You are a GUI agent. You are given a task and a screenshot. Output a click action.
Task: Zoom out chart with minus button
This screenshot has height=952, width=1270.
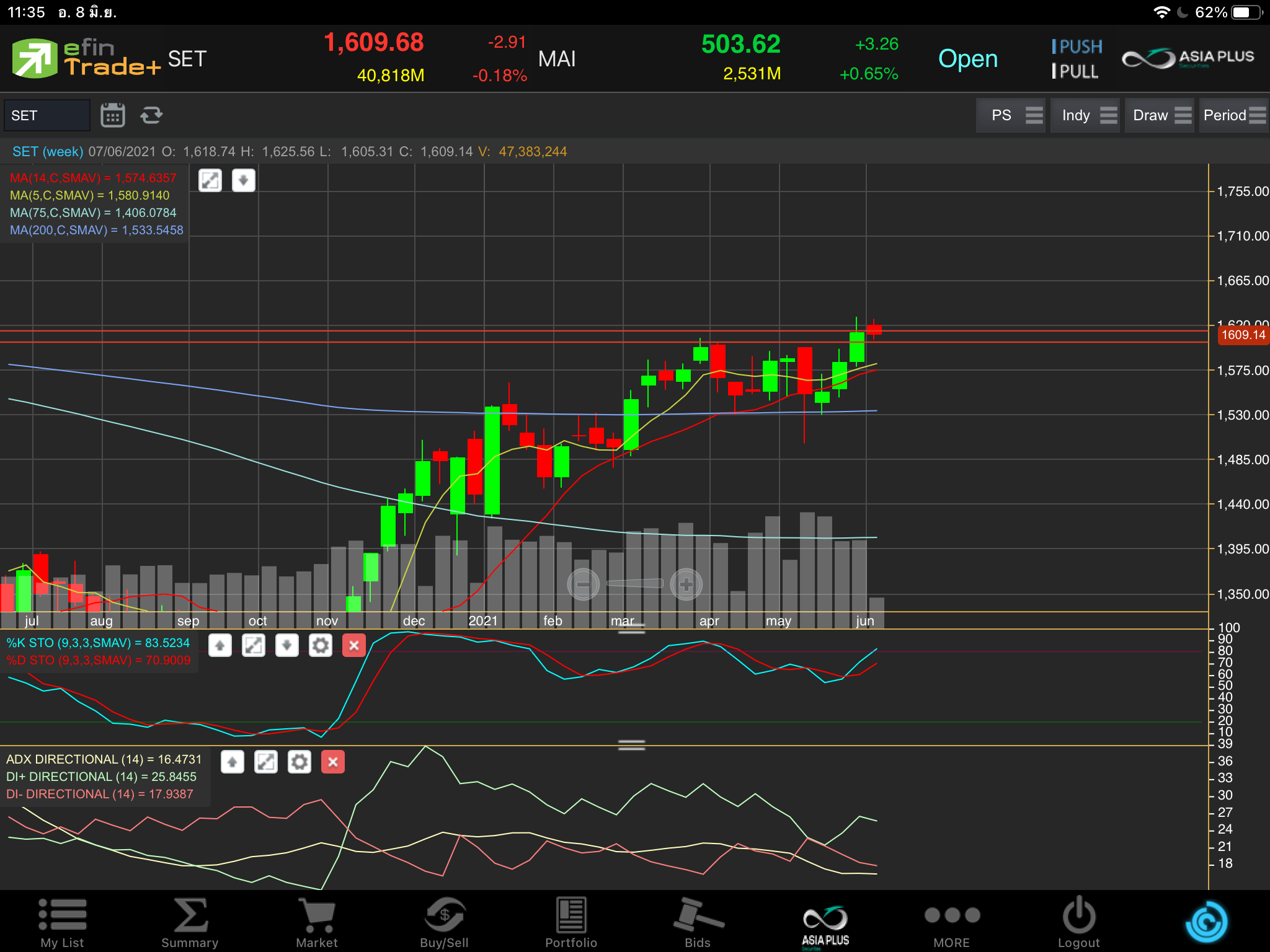(x=583, y=584)
